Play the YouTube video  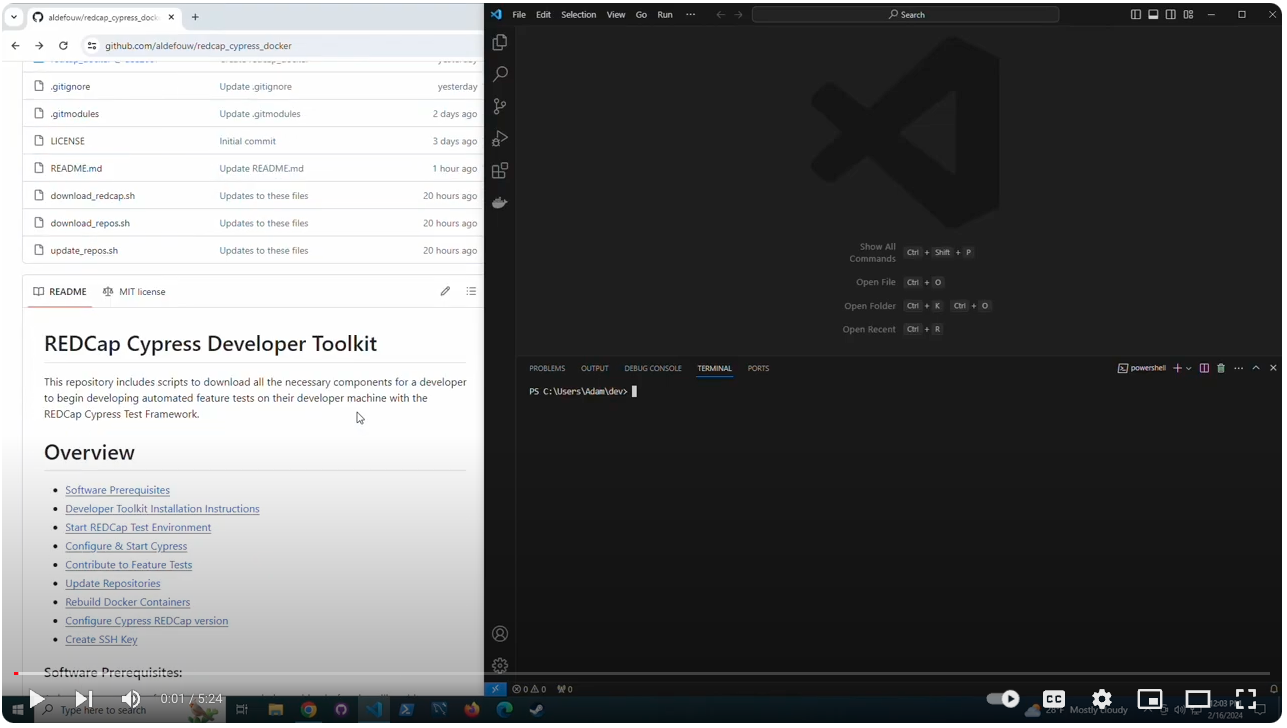36,699
